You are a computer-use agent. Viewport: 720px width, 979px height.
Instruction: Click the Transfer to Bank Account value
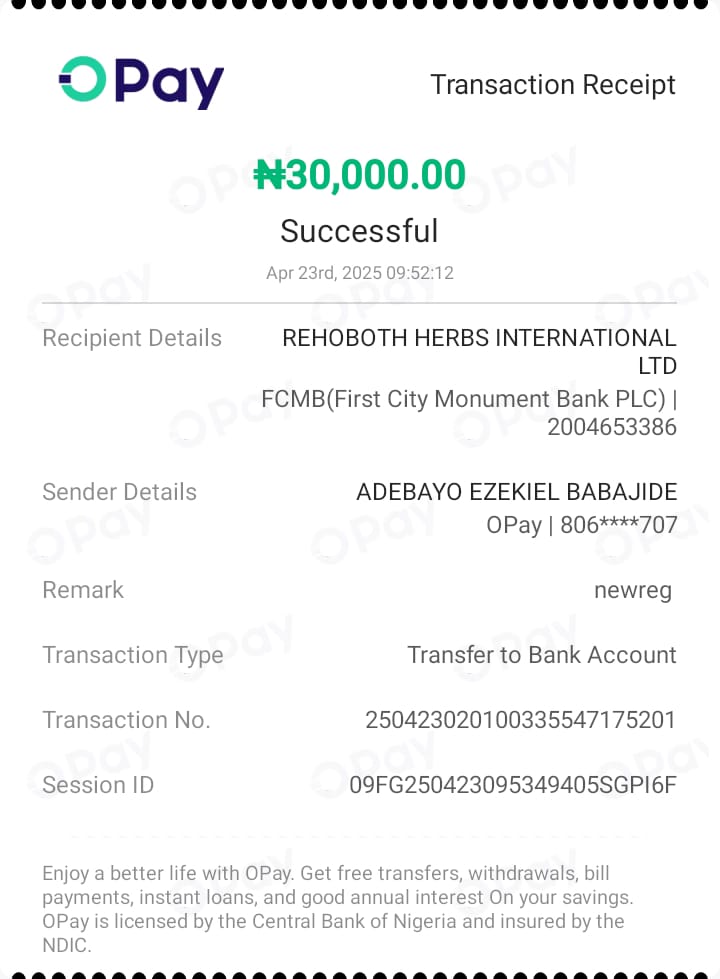click(x=542, y=655)
